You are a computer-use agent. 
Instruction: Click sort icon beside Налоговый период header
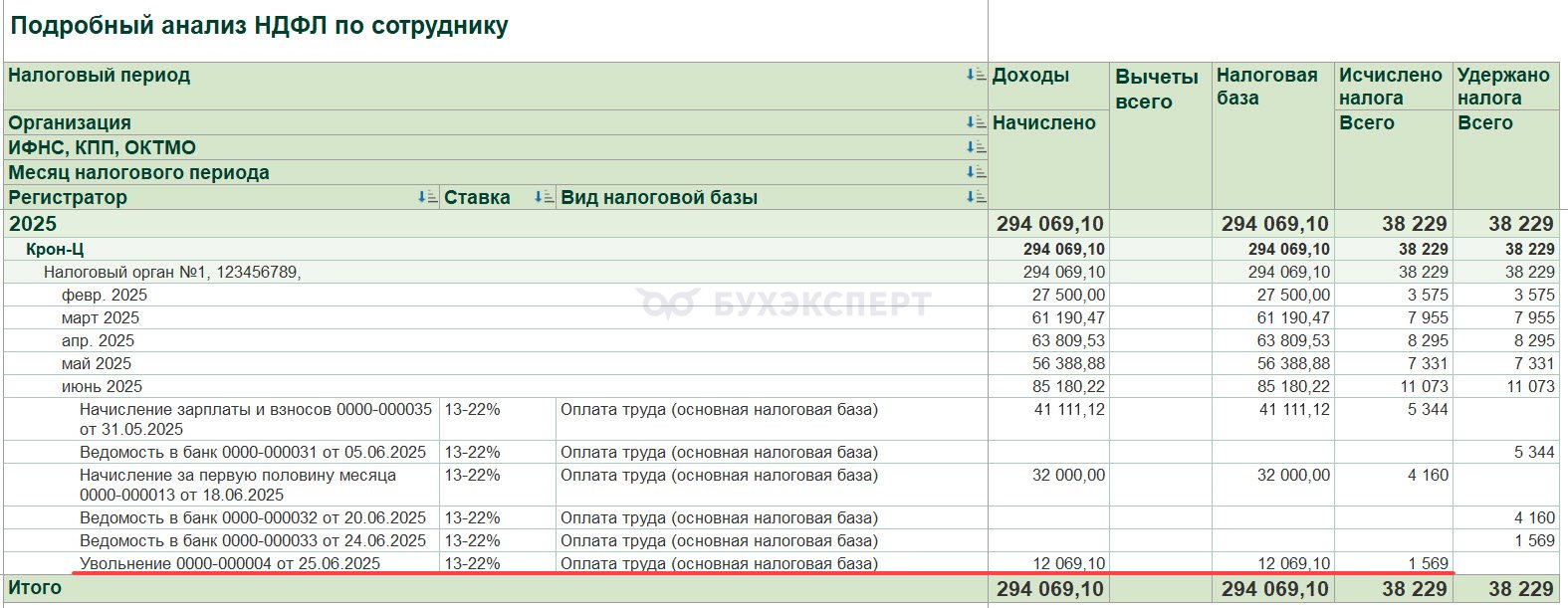point(976,75)
